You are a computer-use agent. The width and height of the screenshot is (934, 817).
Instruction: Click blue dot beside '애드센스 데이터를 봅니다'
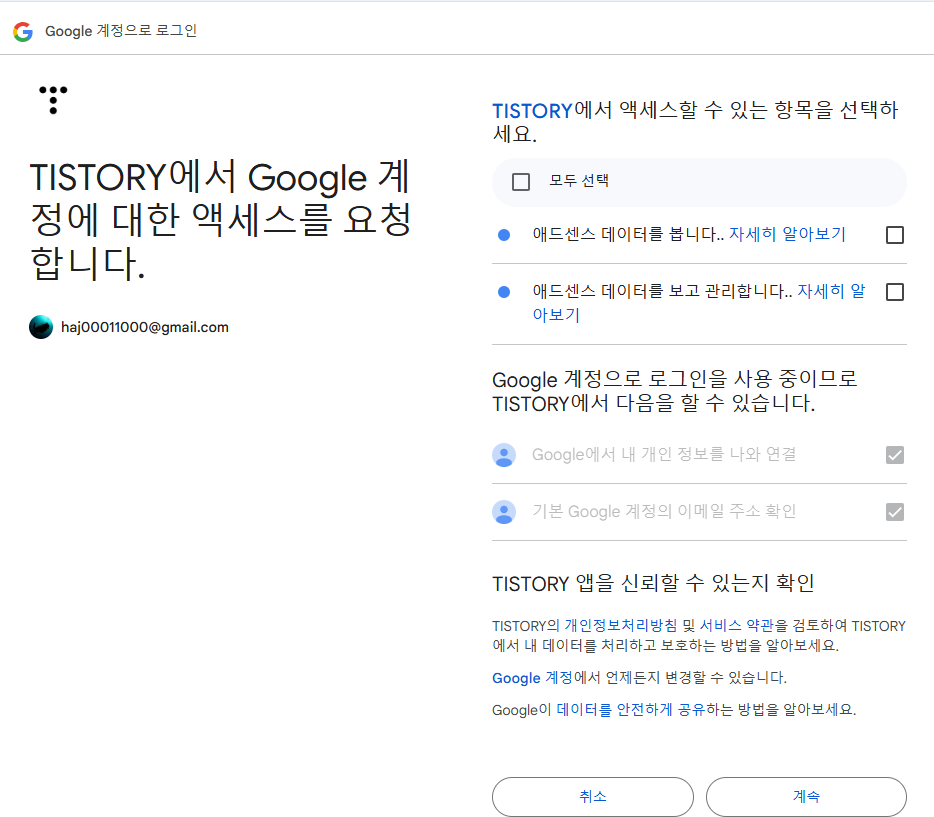(504, 235)
